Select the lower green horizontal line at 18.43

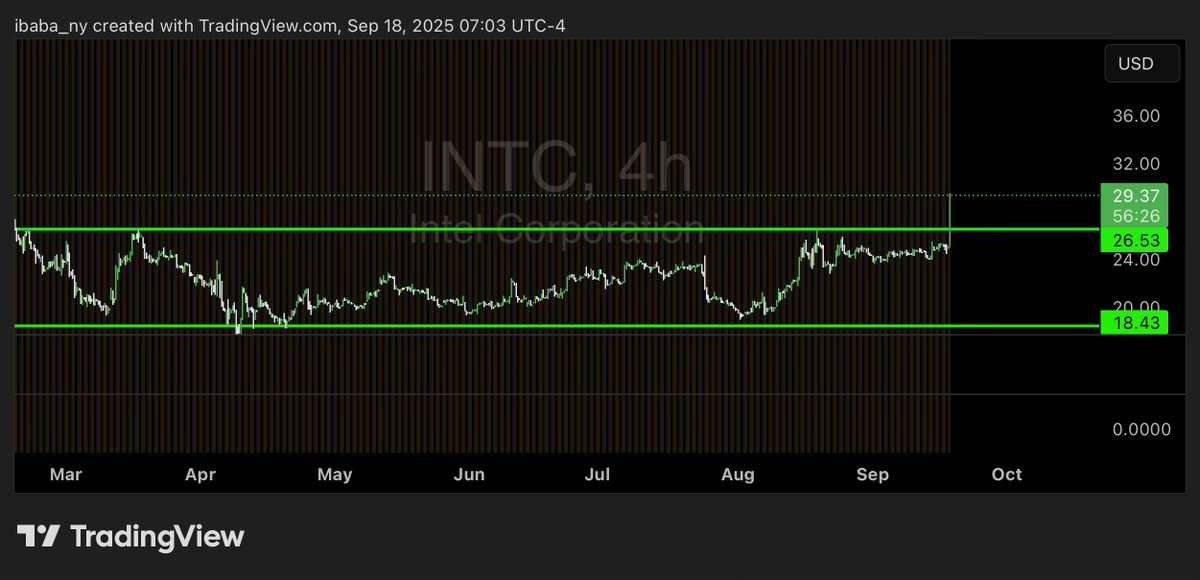556,326
